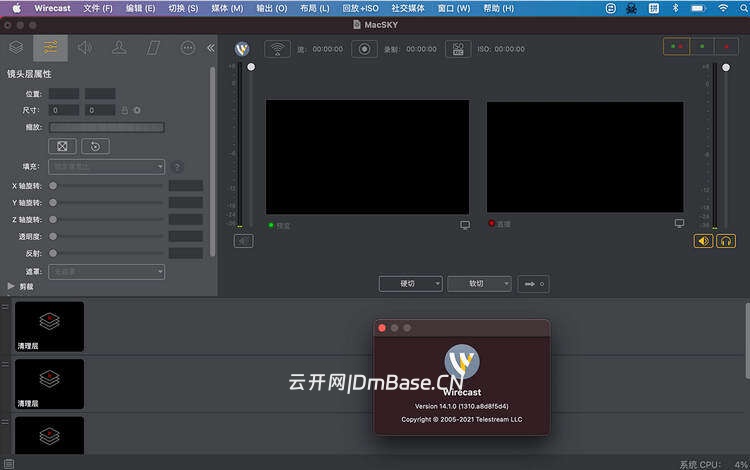This screenshot has width=750, height=470.
Task: Click the first position input field
Action: (x=64, y=93)
